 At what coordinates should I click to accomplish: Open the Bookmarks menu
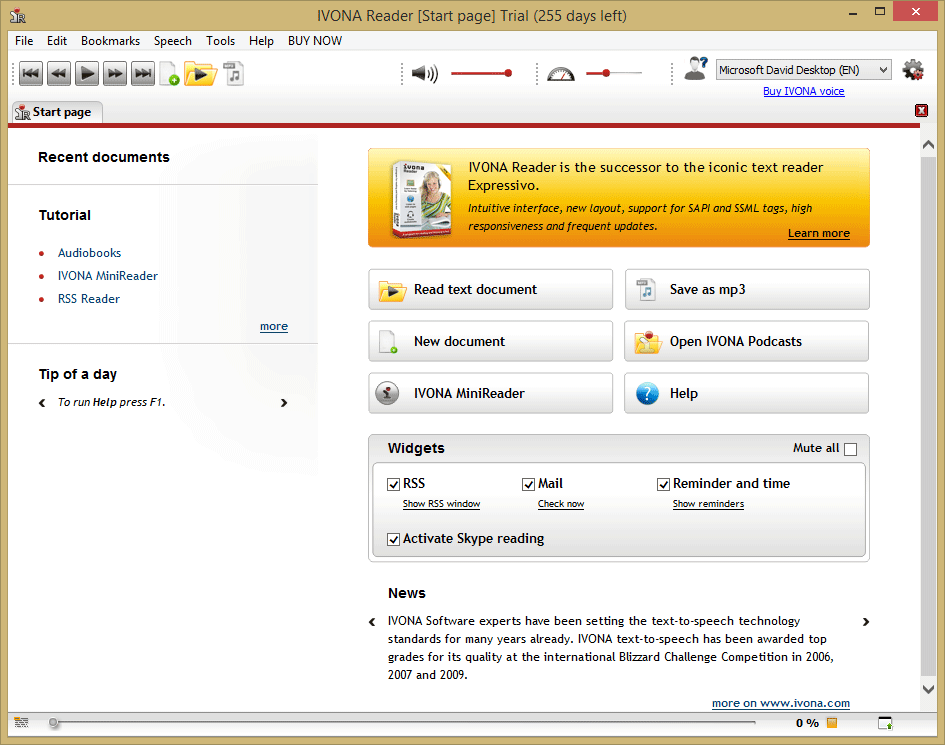coord(110,40)
